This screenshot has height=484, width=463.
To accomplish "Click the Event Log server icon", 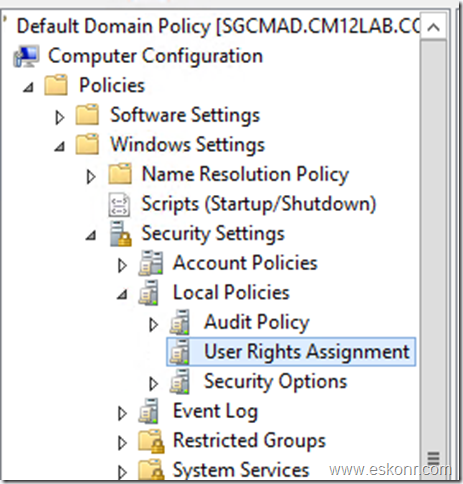I will [149, 411].
